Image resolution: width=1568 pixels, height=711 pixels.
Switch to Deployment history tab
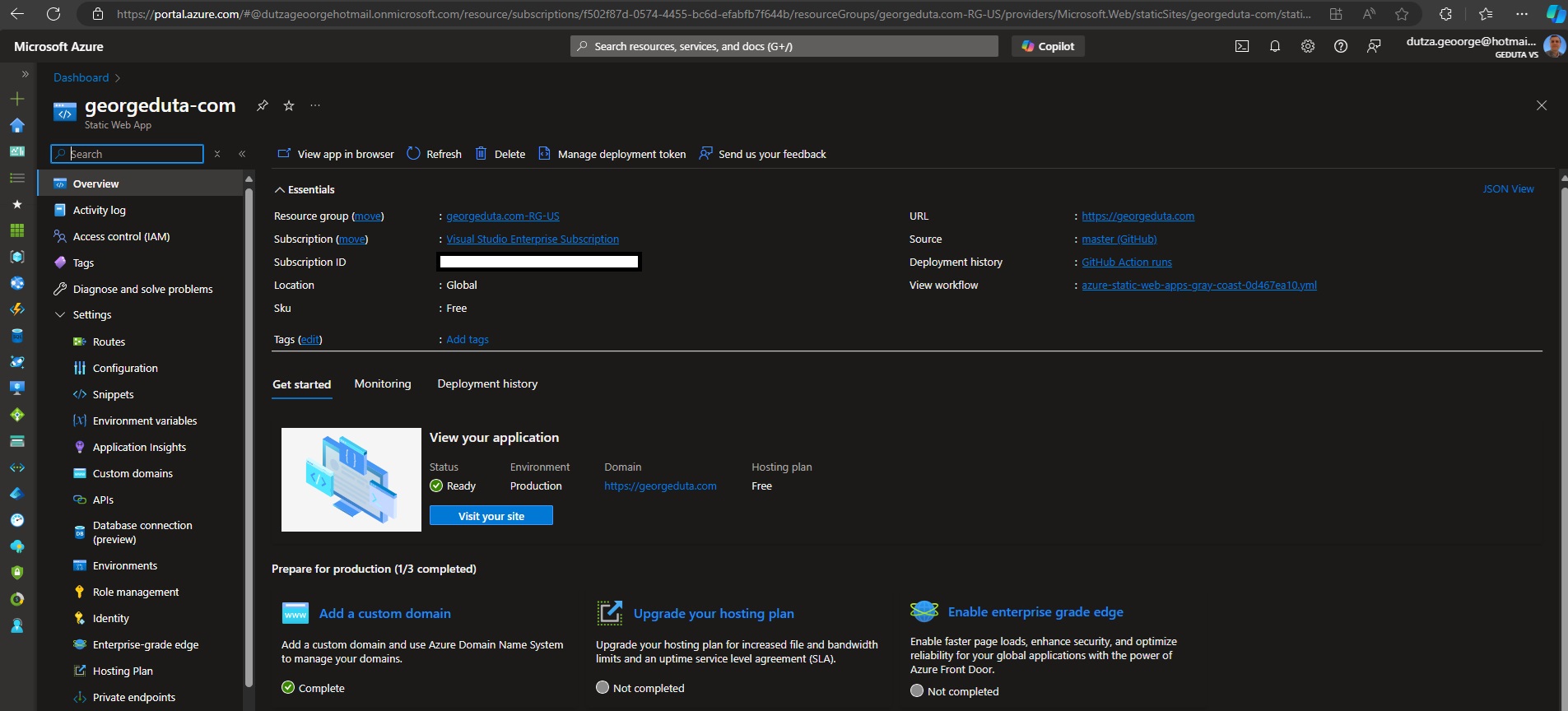click(x=487, y=383)
